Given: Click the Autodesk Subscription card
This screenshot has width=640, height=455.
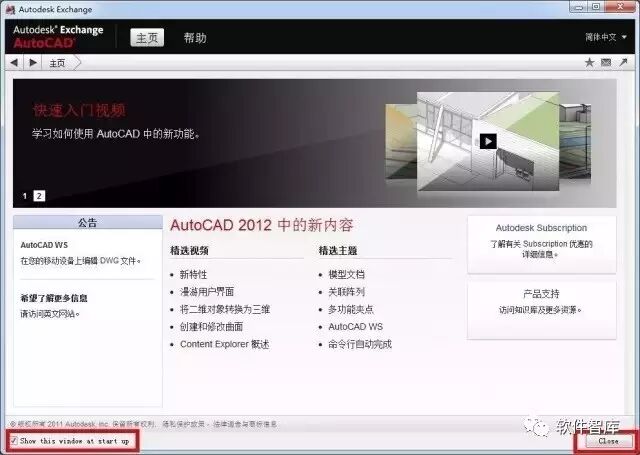Looking at the screenshot, I should click(541, 244).
